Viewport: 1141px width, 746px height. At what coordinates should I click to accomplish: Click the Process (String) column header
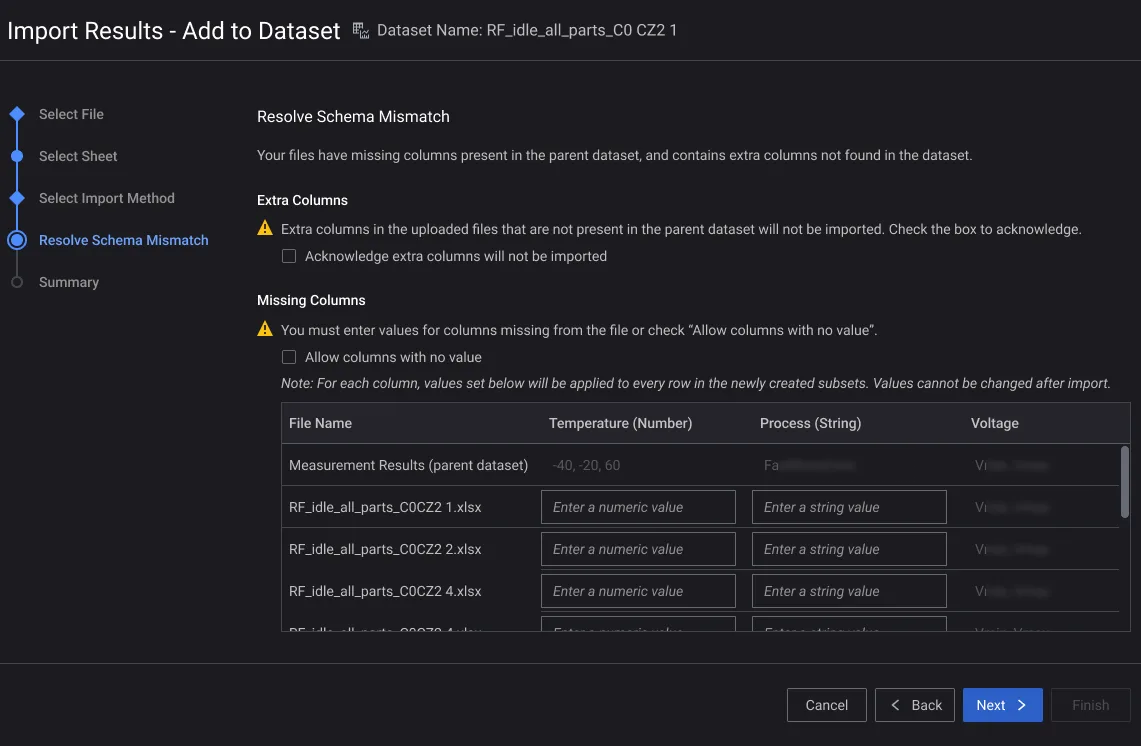point(811,424)
